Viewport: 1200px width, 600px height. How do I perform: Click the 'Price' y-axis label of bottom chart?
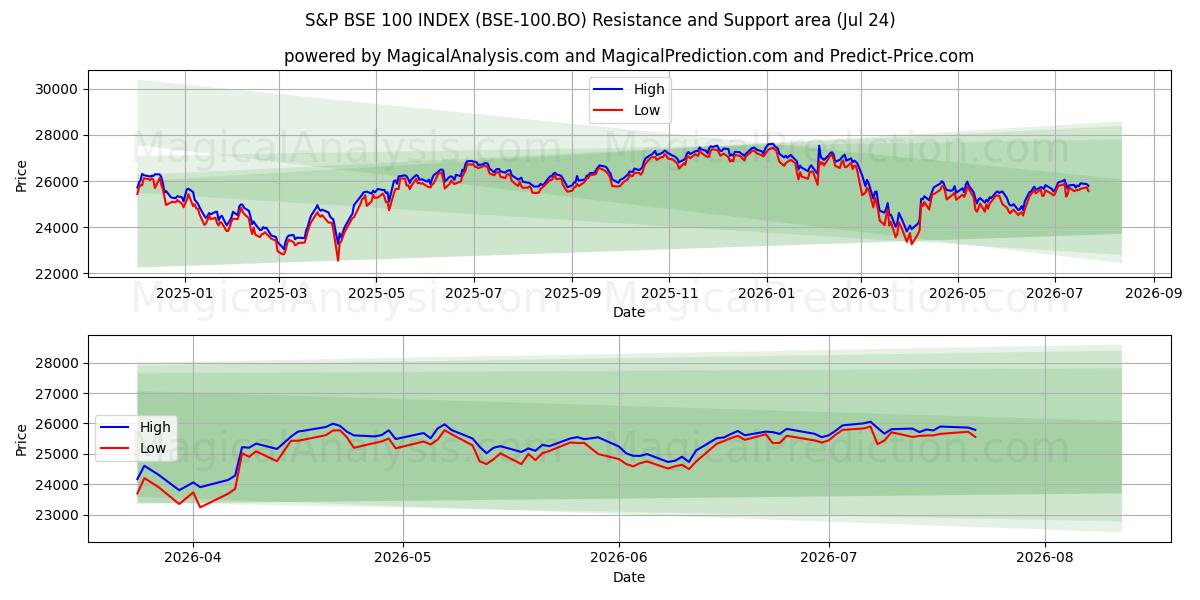pyautogui.click(x=21, y=439)
